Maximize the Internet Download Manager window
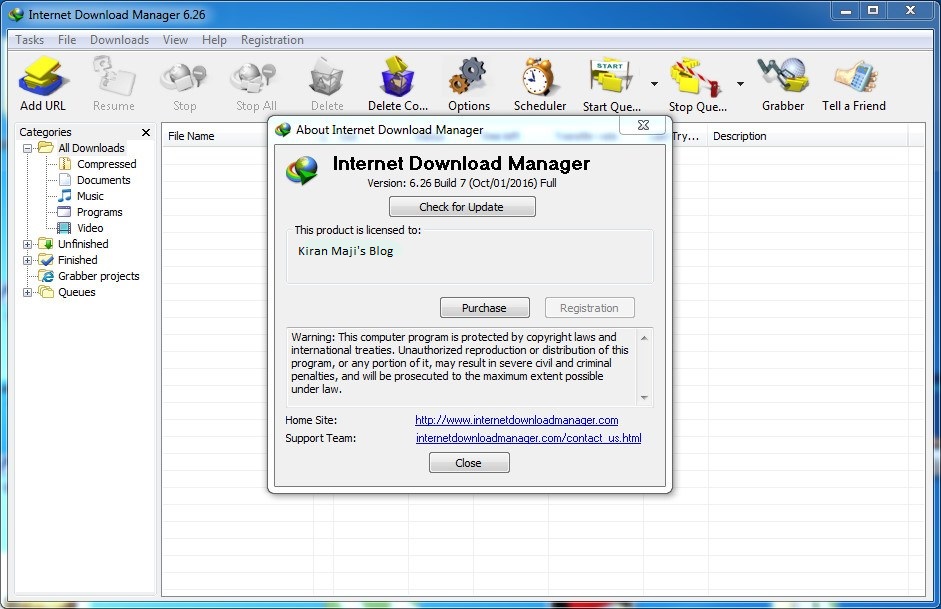Viewport: 941px width, 609px height. 873,10
